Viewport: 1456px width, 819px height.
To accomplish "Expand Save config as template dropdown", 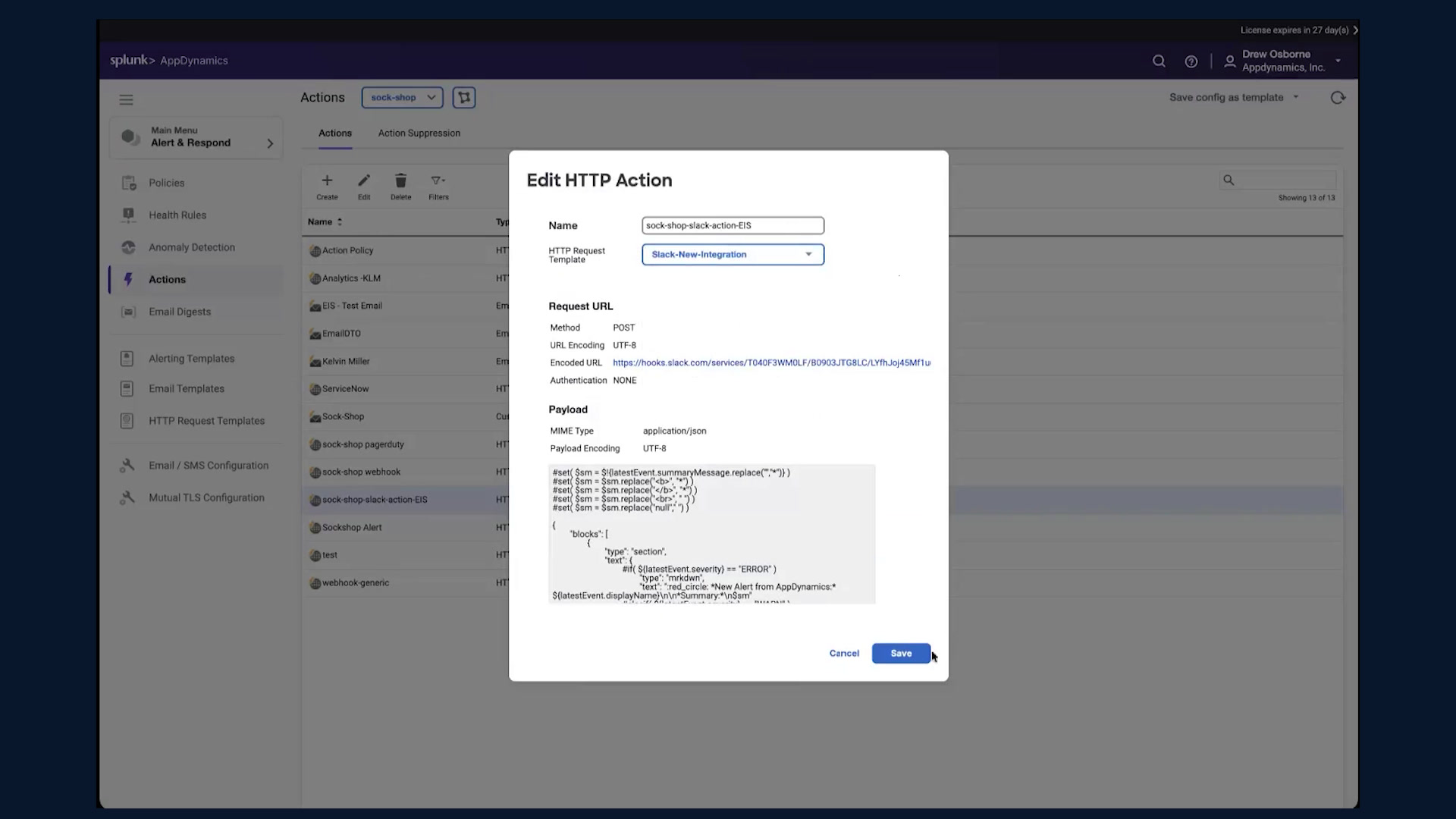I will 1235,97.
